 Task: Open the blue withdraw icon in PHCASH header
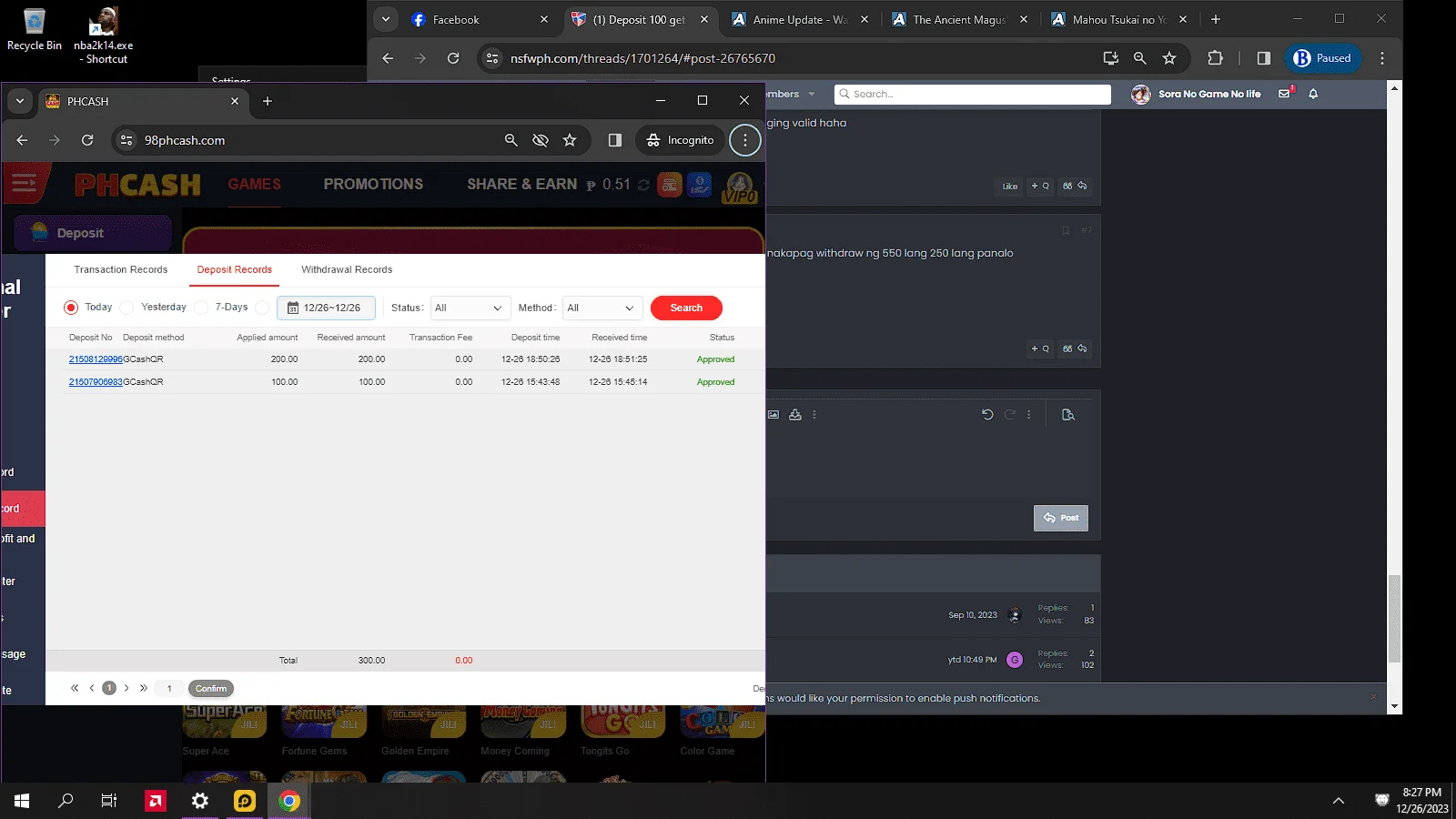click(699, 185)
